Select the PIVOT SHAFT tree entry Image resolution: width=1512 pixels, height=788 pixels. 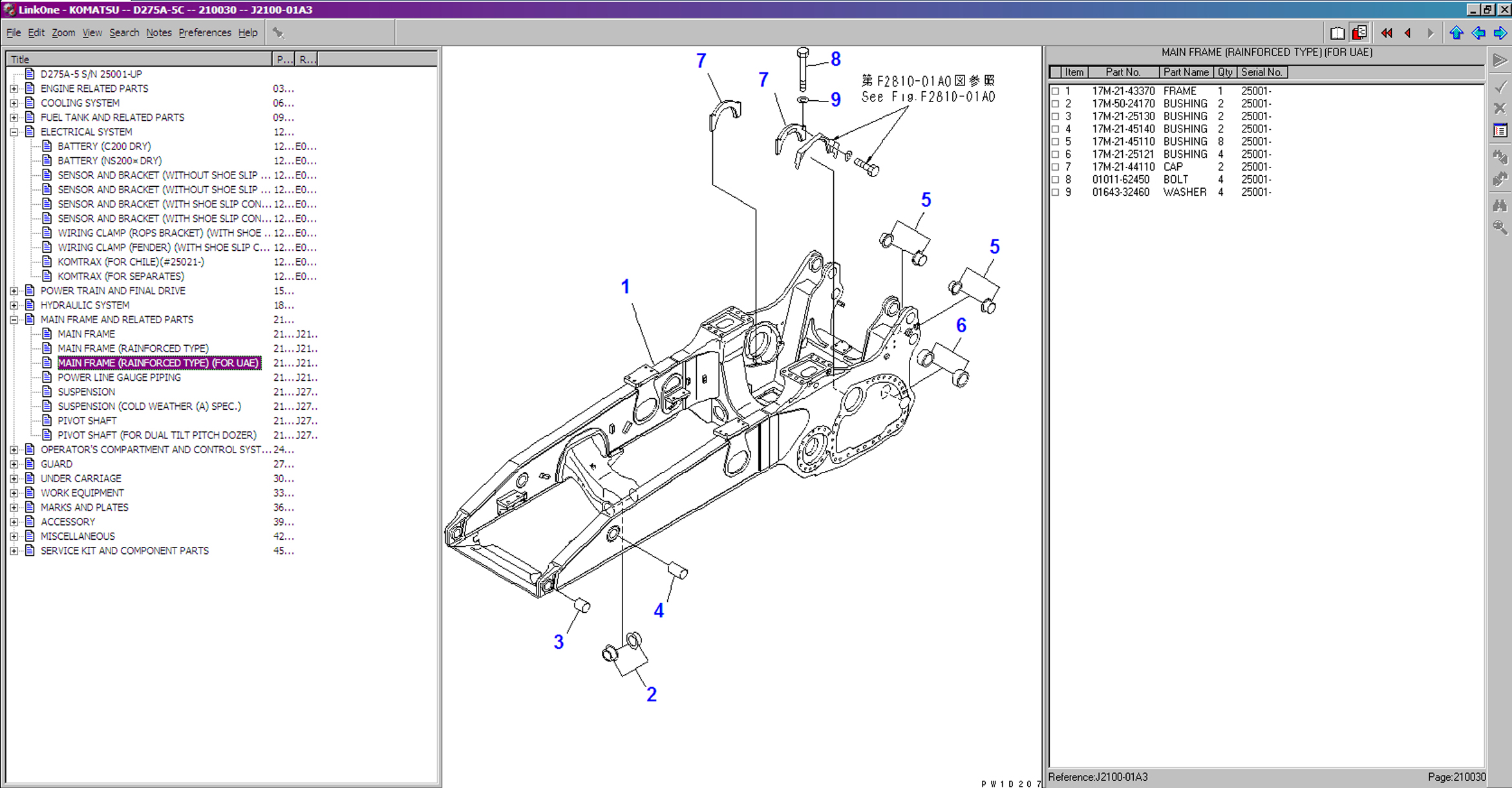[87, 421]
